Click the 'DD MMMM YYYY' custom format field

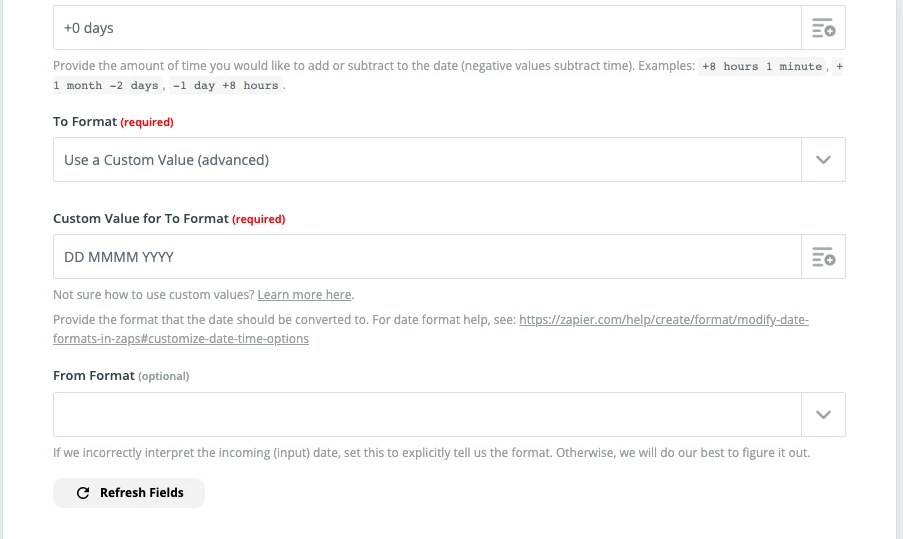coord(427,257)
